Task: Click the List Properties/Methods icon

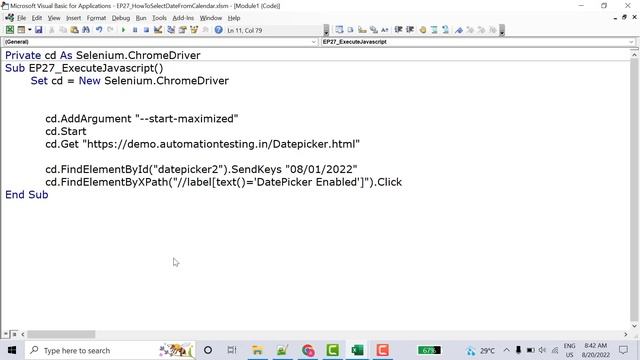Action: point(339,30)
